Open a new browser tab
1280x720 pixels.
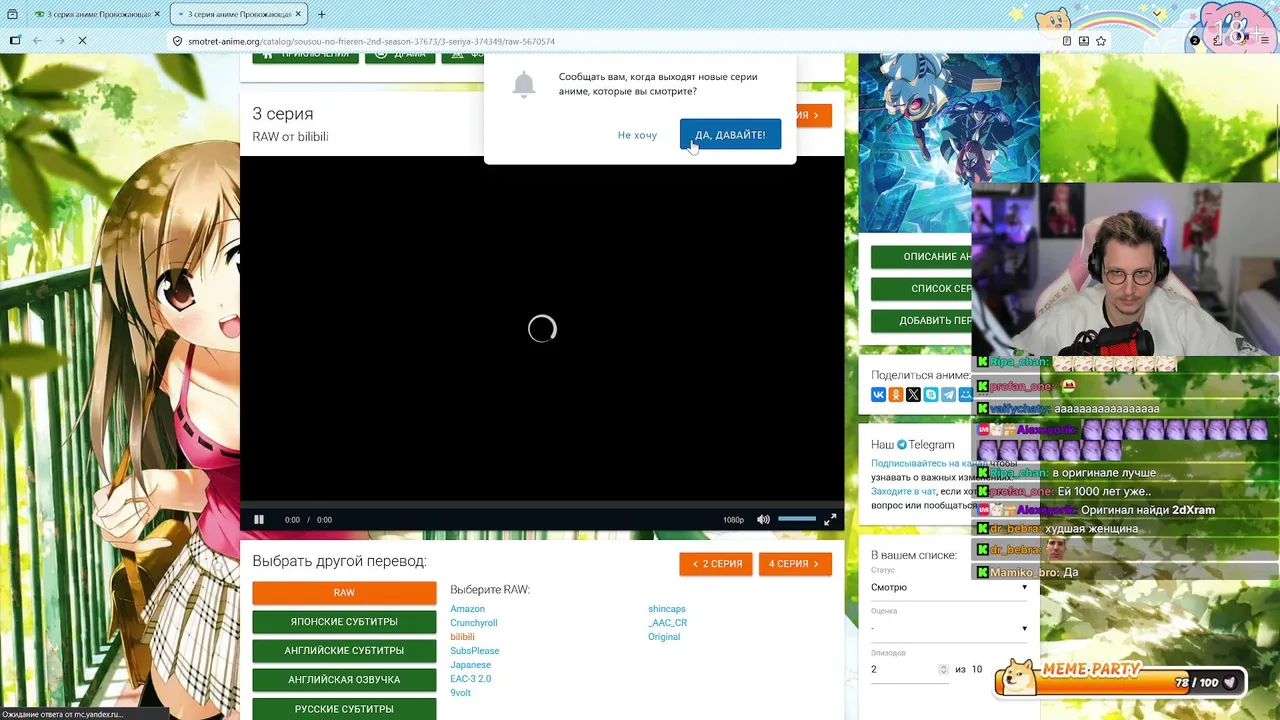tap(321, 14)
